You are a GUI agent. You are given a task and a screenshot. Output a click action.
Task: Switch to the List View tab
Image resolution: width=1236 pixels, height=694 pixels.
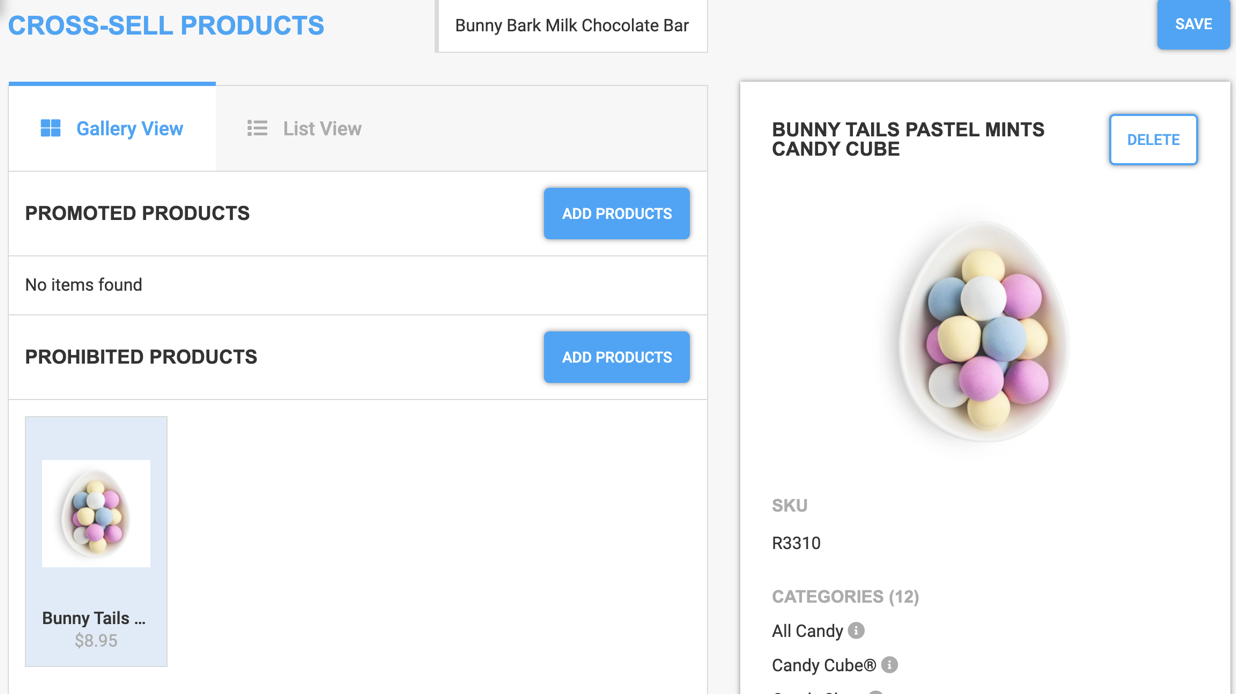(x=304, y=128)
